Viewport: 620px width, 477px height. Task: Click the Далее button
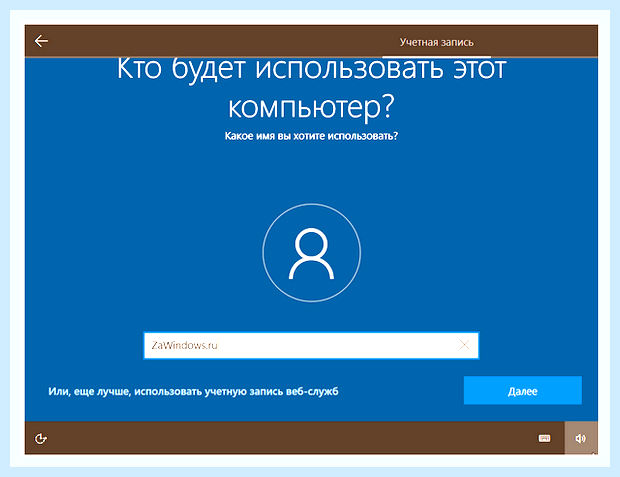(522, 391)
